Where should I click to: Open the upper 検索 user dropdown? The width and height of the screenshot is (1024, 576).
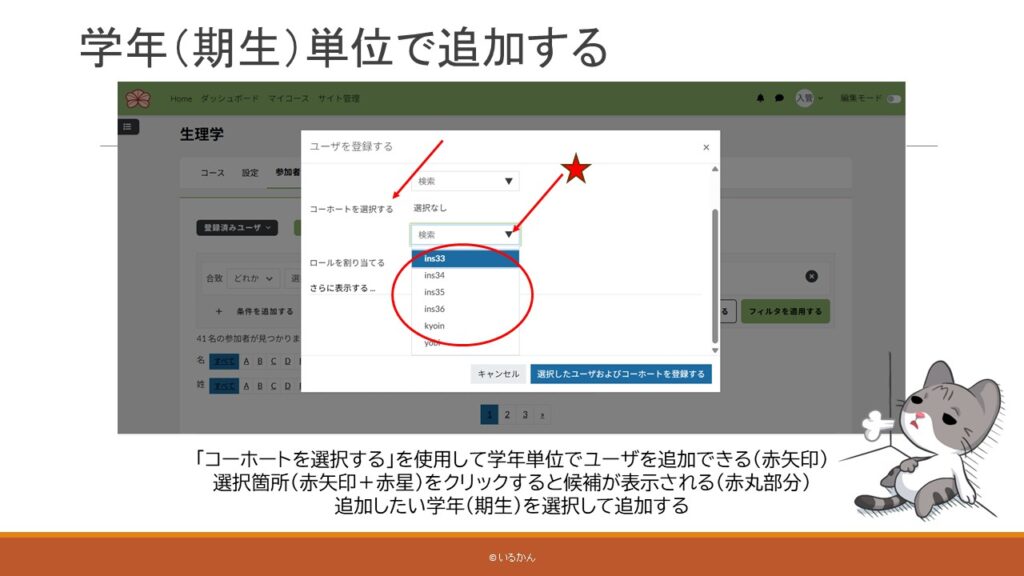tap(465, 181)
